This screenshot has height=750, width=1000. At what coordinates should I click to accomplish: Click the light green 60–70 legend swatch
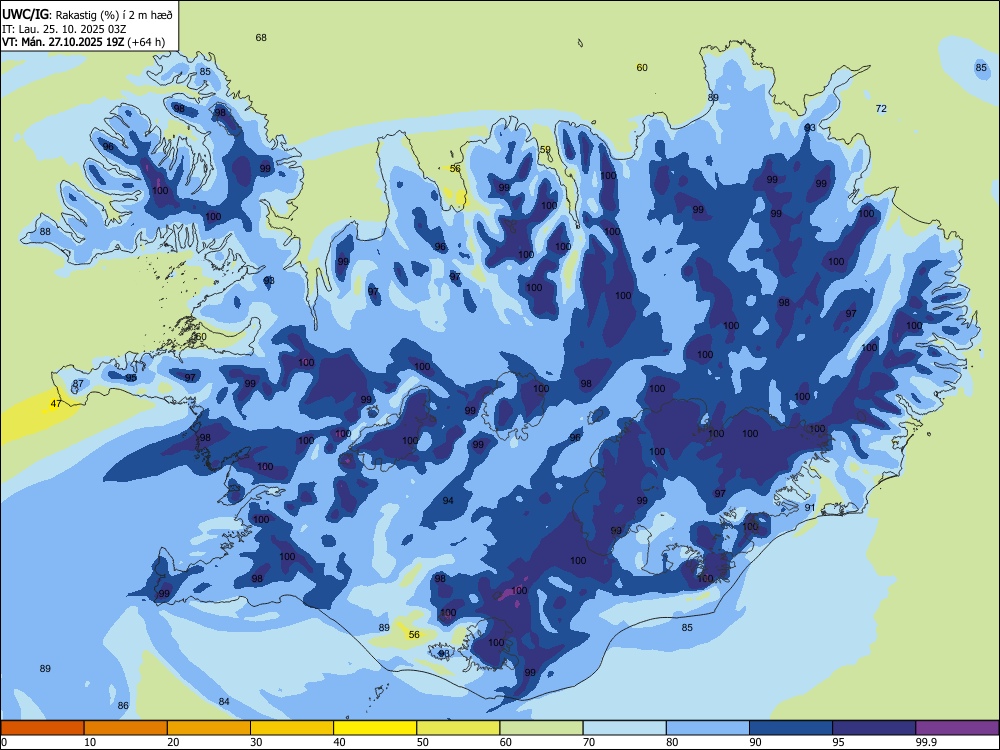pyautogui.click(x=541, y=728)
